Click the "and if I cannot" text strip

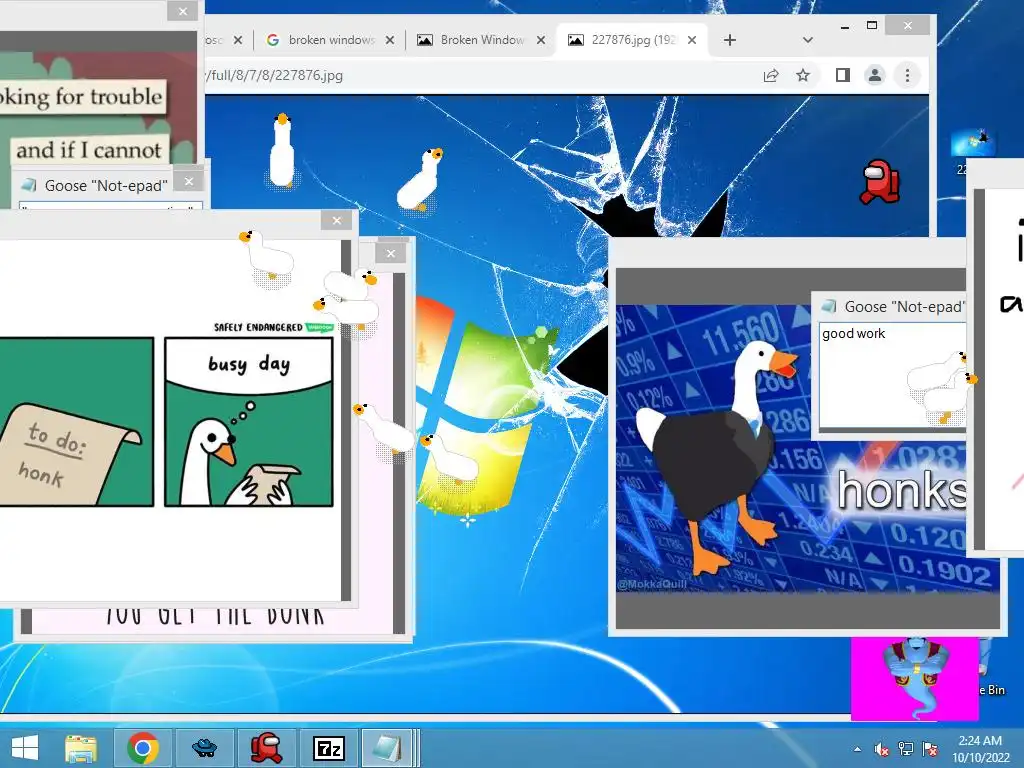[89, 150]
